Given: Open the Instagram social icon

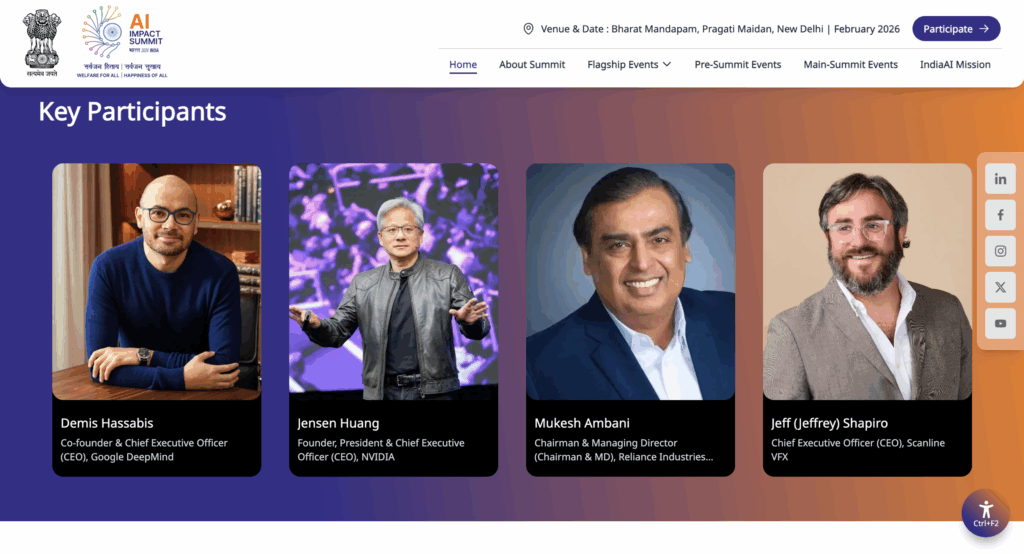Looking at the screenshot, I should (x=1000, y=251).
